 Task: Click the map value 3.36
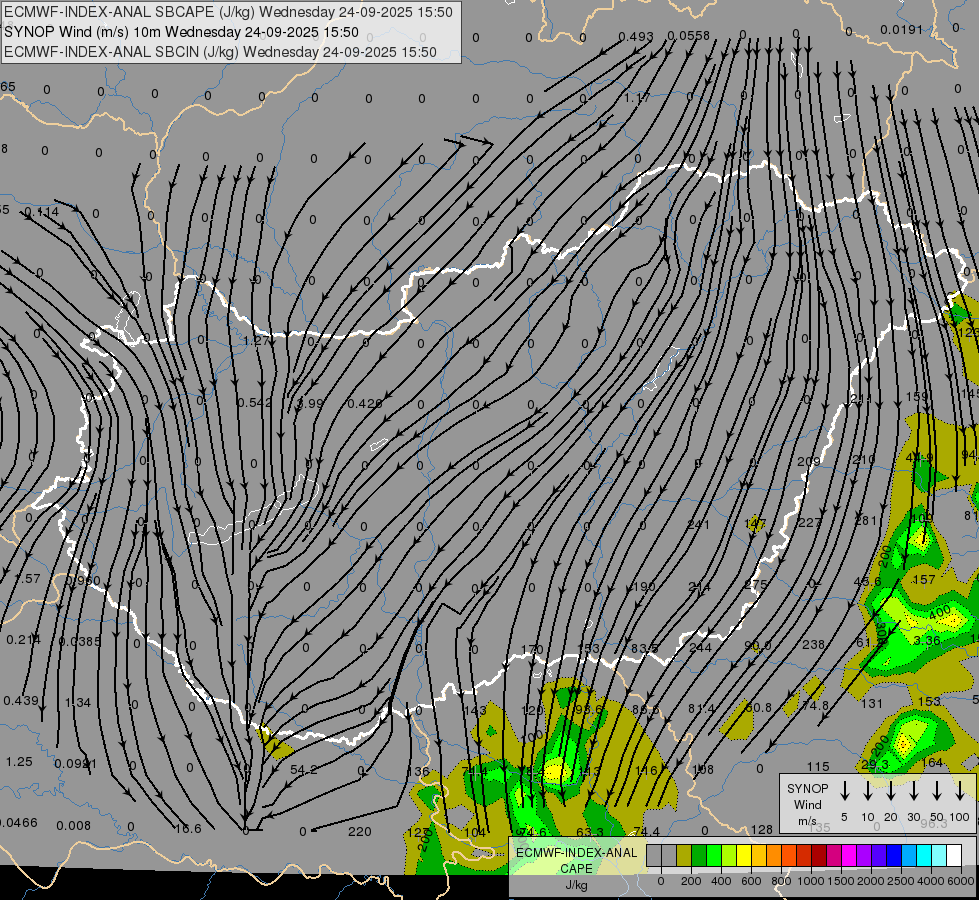point(927,640)
